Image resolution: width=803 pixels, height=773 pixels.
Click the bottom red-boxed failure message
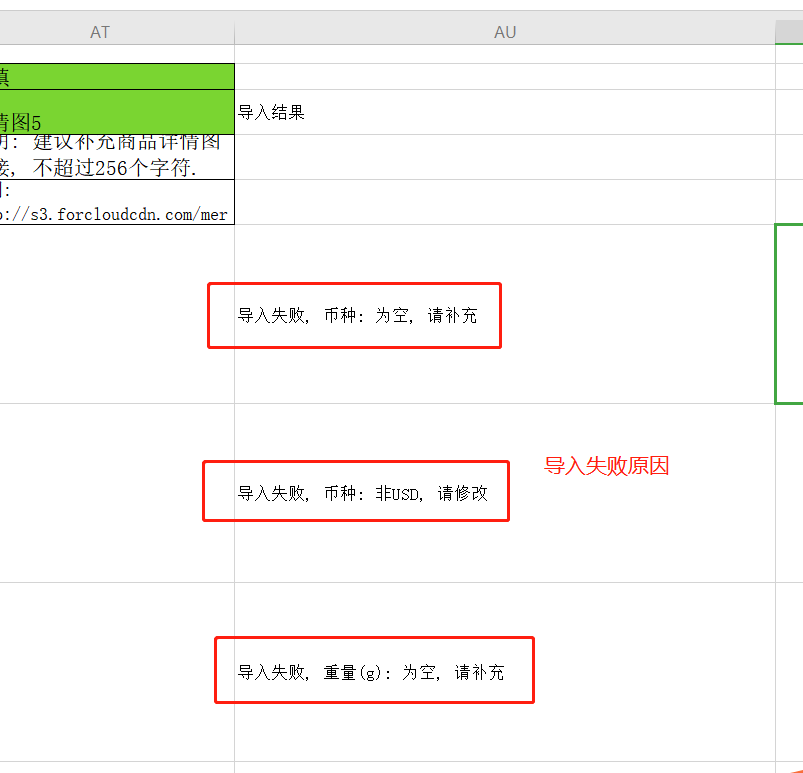[374, 670]
